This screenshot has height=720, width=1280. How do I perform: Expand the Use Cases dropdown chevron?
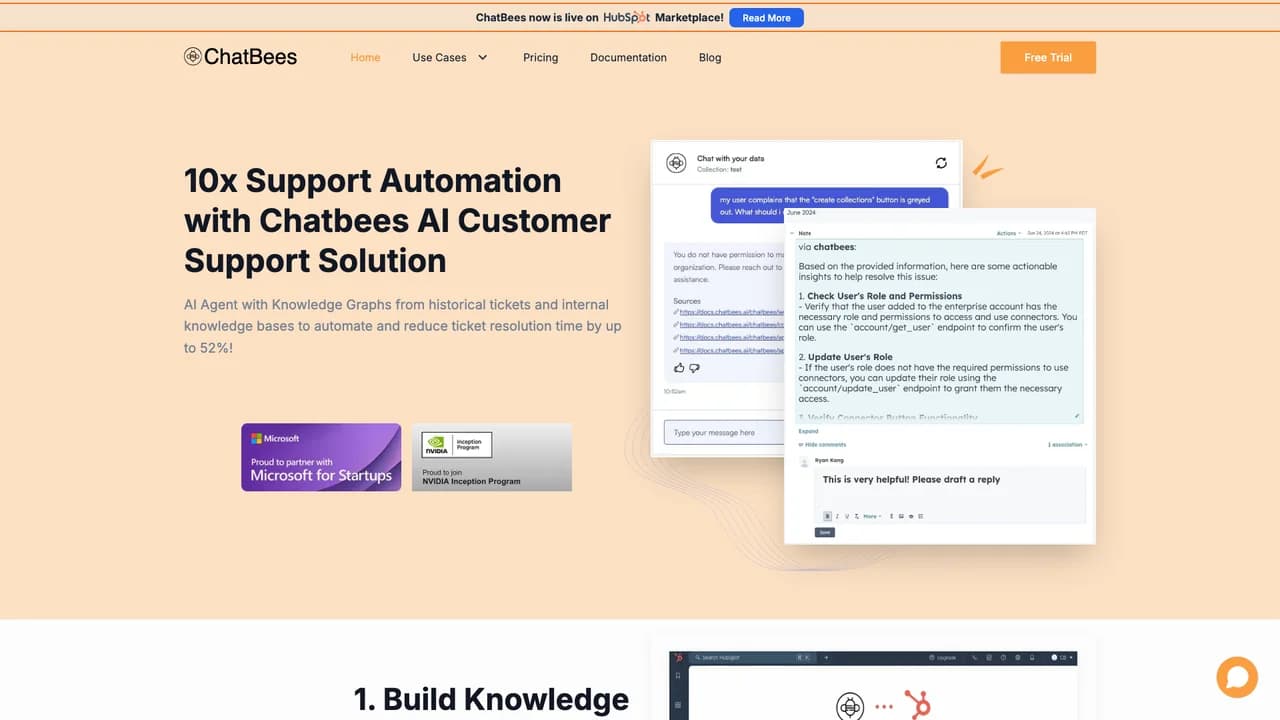[x=483, y=57]
